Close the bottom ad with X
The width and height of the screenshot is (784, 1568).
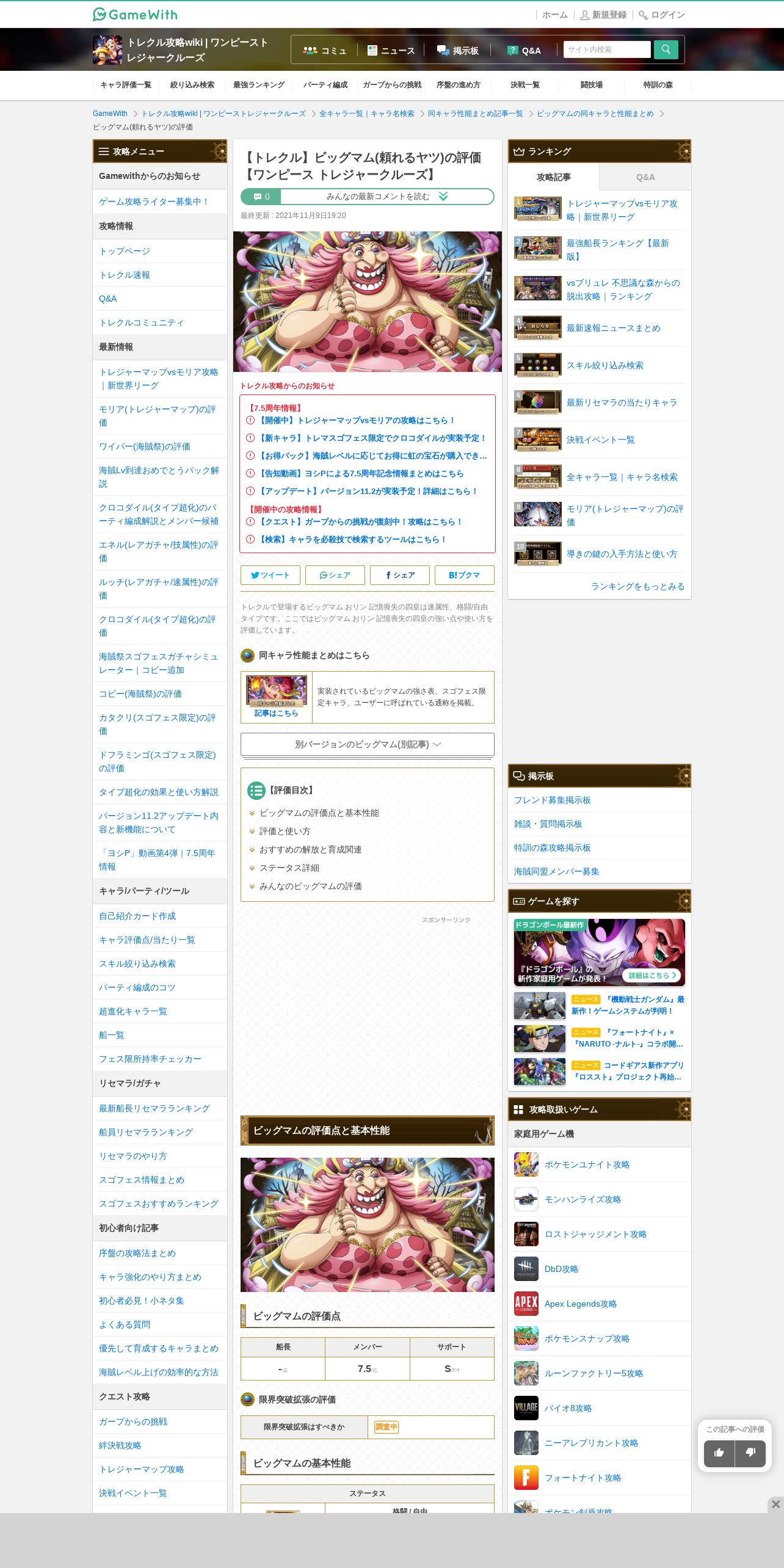[775, 1504]
